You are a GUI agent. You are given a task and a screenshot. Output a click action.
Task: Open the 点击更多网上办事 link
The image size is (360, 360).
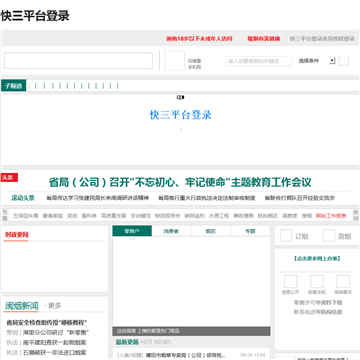tap(317, 258)
